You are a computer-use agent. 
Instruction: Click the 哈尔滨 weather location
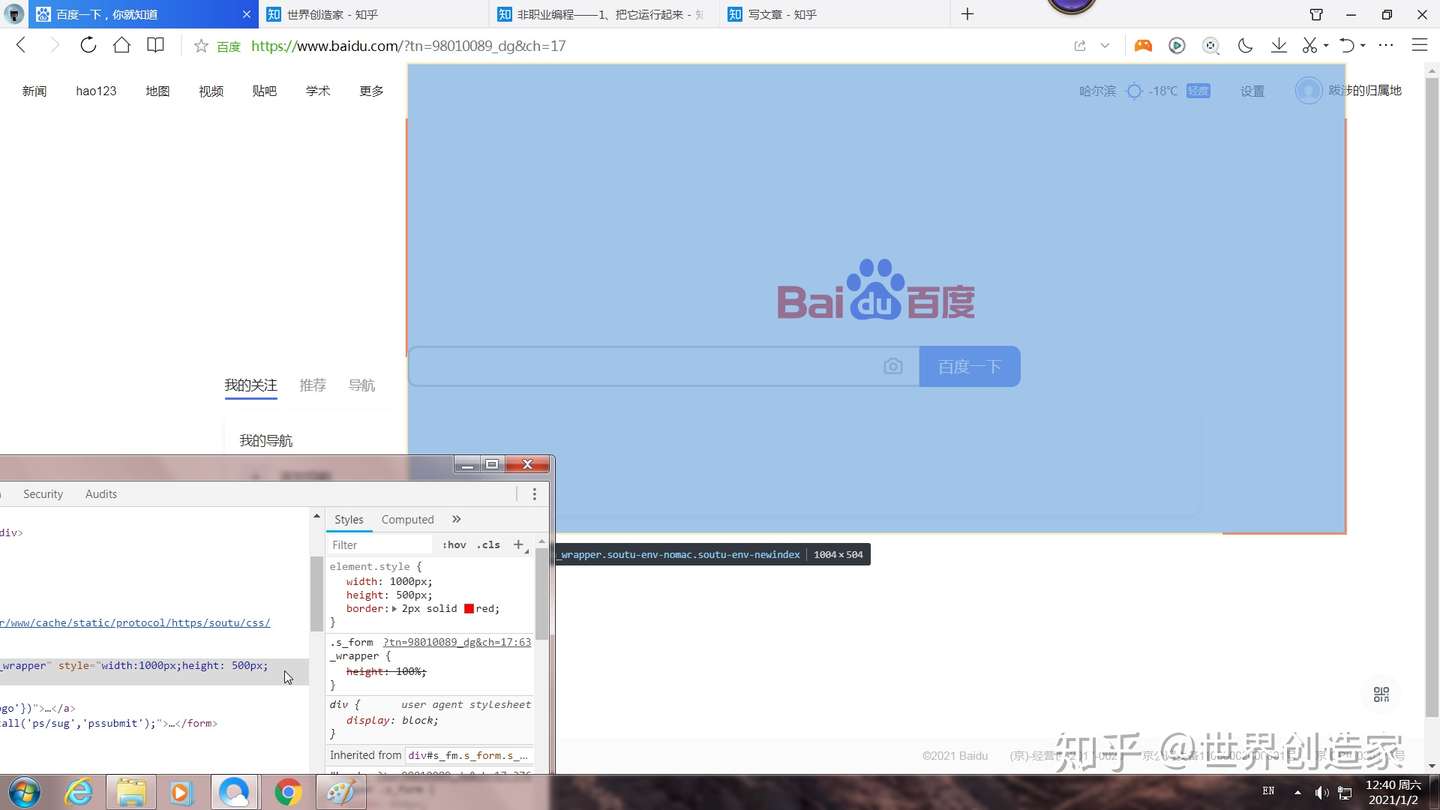click(1098, 91)
